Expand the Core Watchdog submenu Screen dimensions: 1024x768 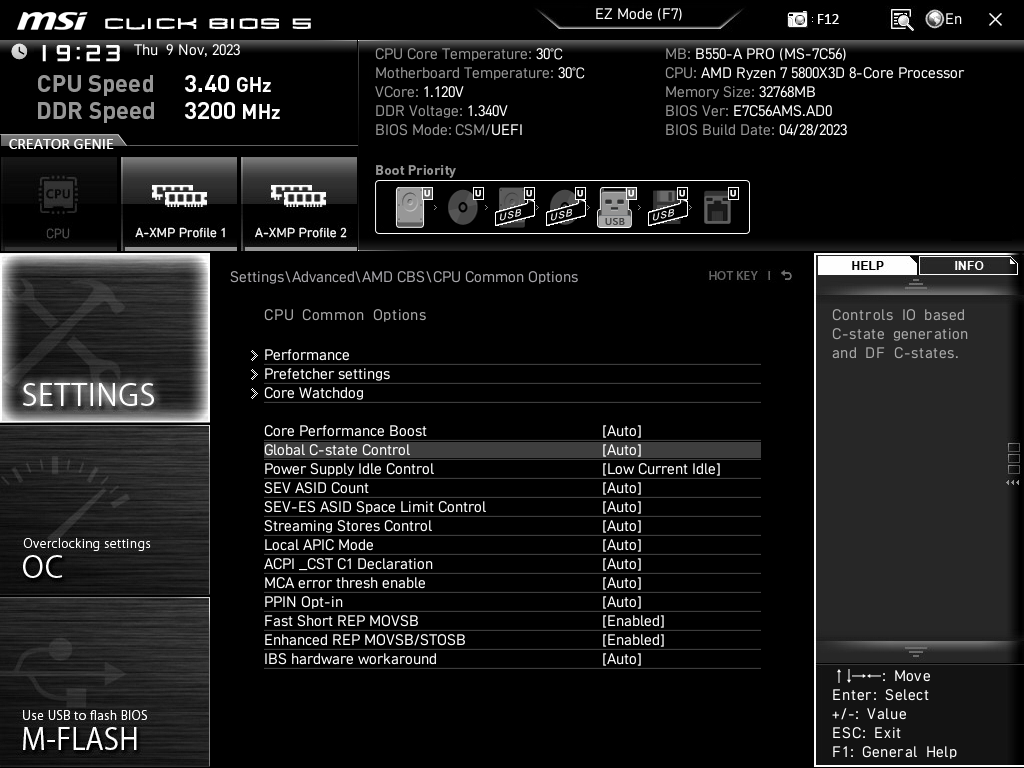[x=313, y=393]
